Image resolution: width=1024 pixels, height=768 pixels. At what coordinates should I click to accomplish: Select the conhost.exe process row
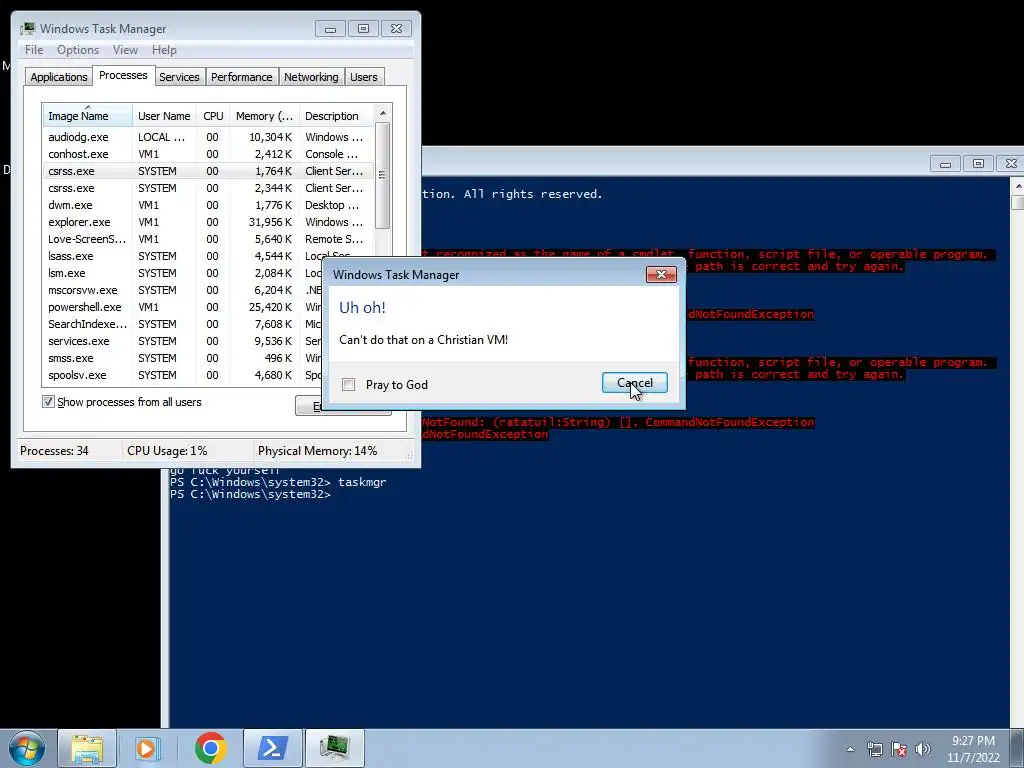point(208,154)
